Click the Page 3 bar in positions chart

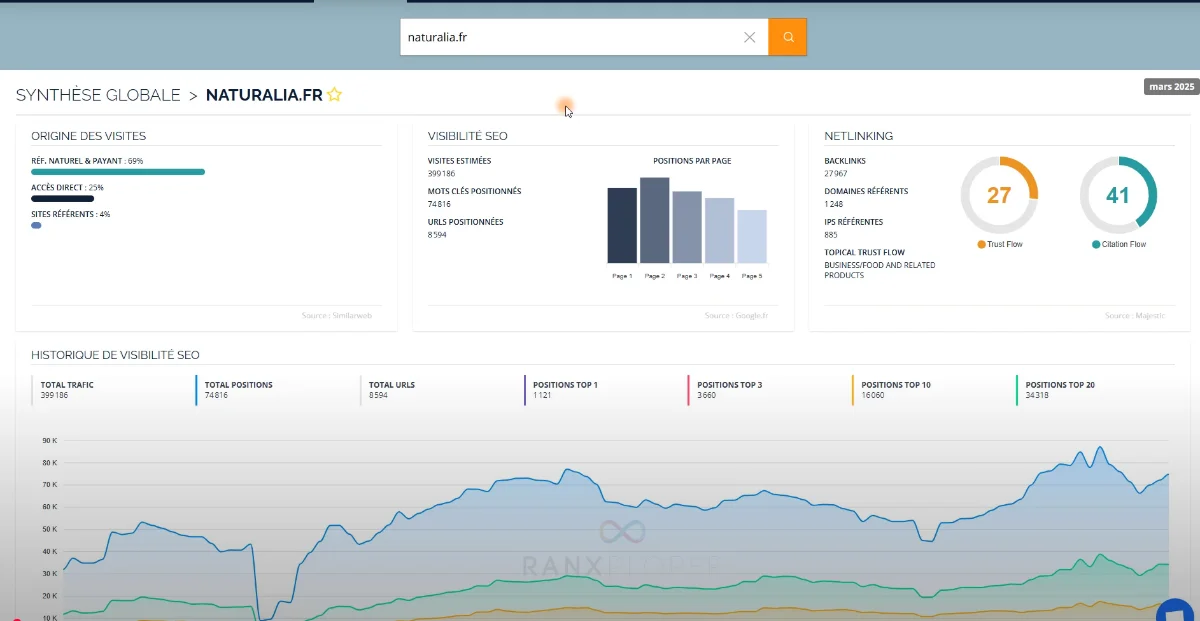click(687, 227)
